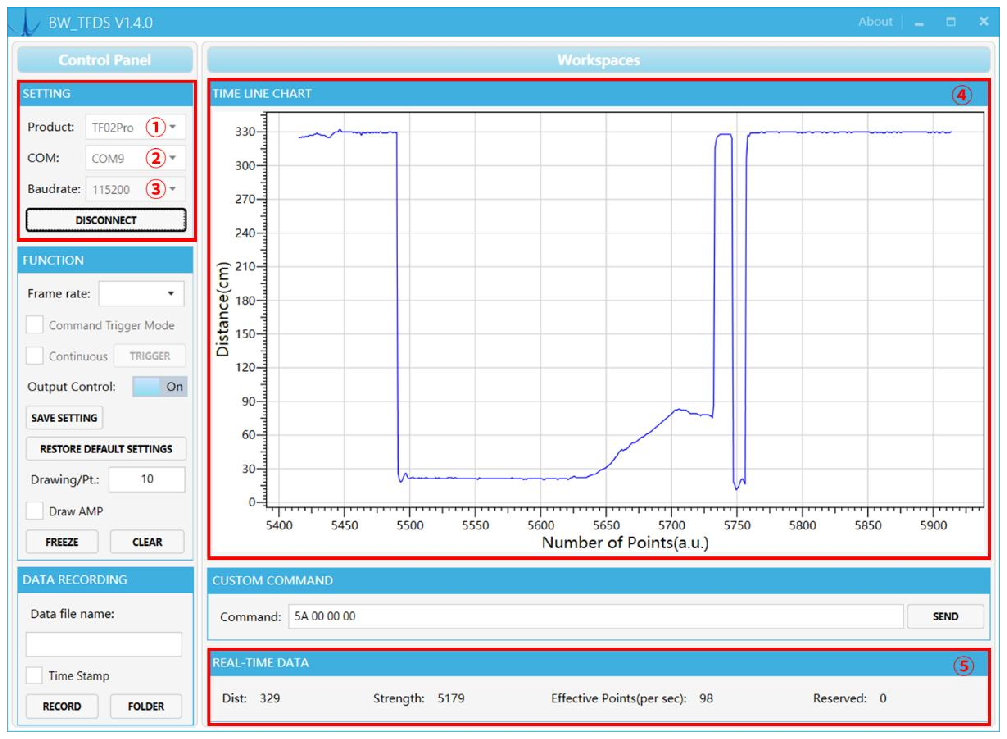Click the CUSTOM COMMAND header

click(599, 580)
